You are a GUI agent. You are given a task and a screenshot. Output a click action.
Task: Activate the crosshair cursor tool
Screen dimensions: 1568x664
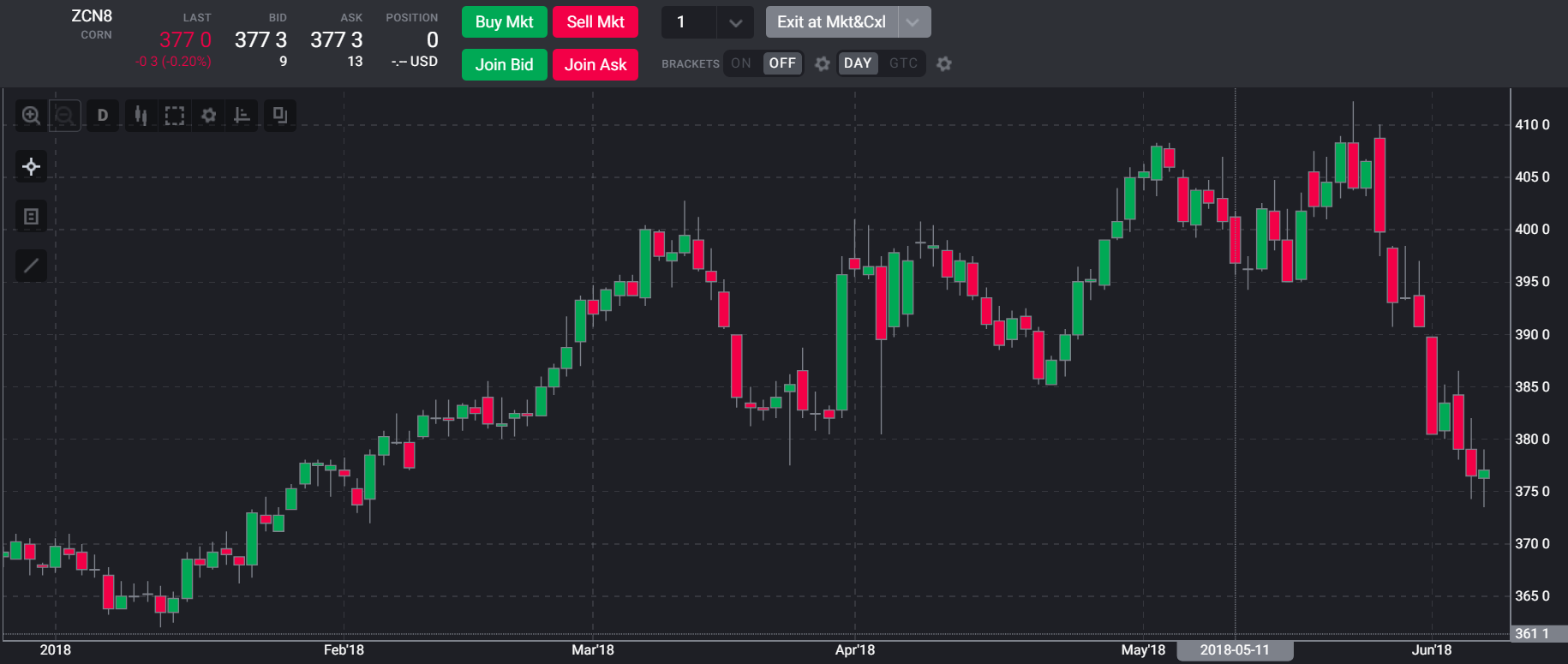point(31,166)
